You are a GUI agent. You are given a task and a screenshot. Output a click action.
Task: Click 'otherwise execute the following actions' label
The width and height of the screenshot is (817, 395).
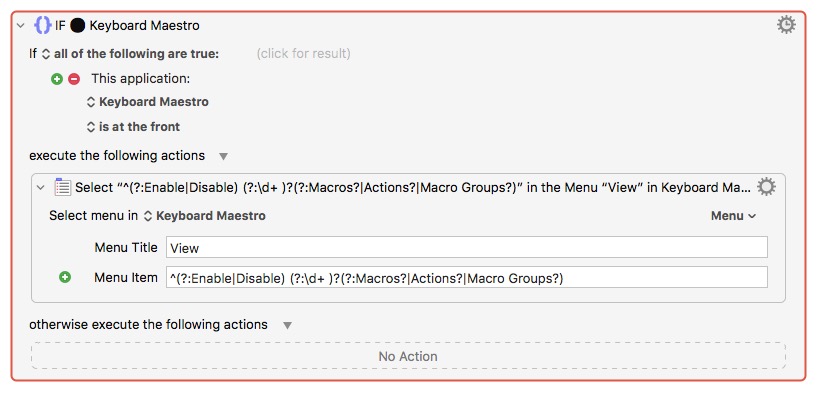click(x=148, y=325)
